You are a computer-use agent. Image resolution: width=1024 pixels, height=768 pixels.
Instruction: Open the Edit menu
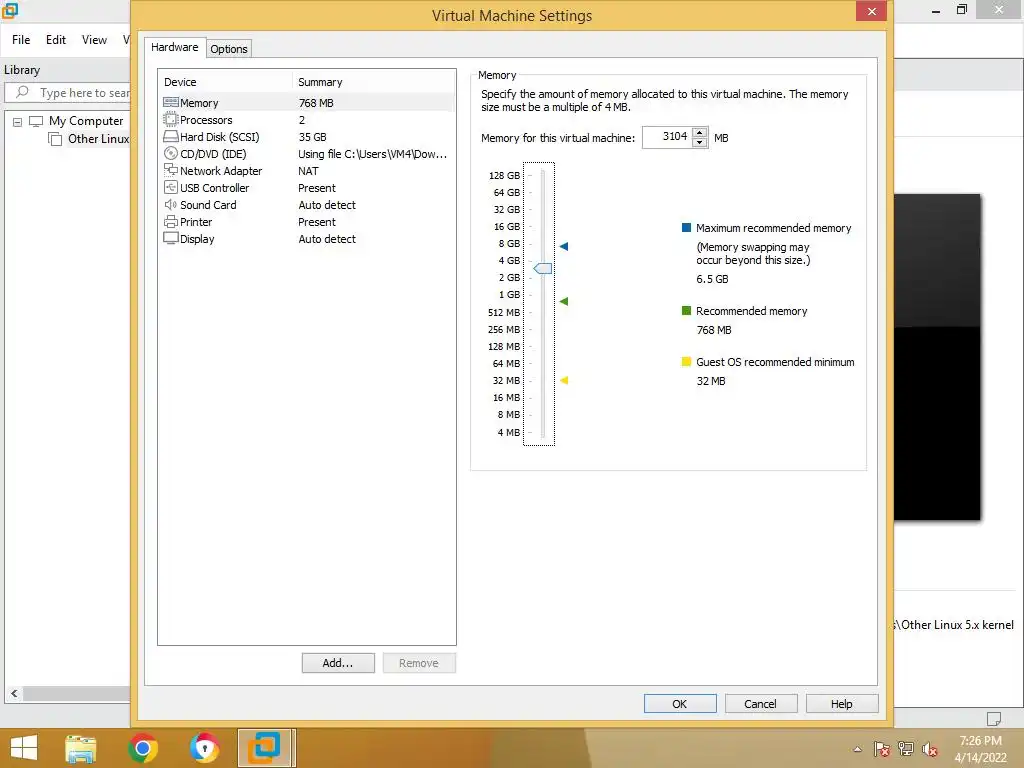(x=56, y=40)
